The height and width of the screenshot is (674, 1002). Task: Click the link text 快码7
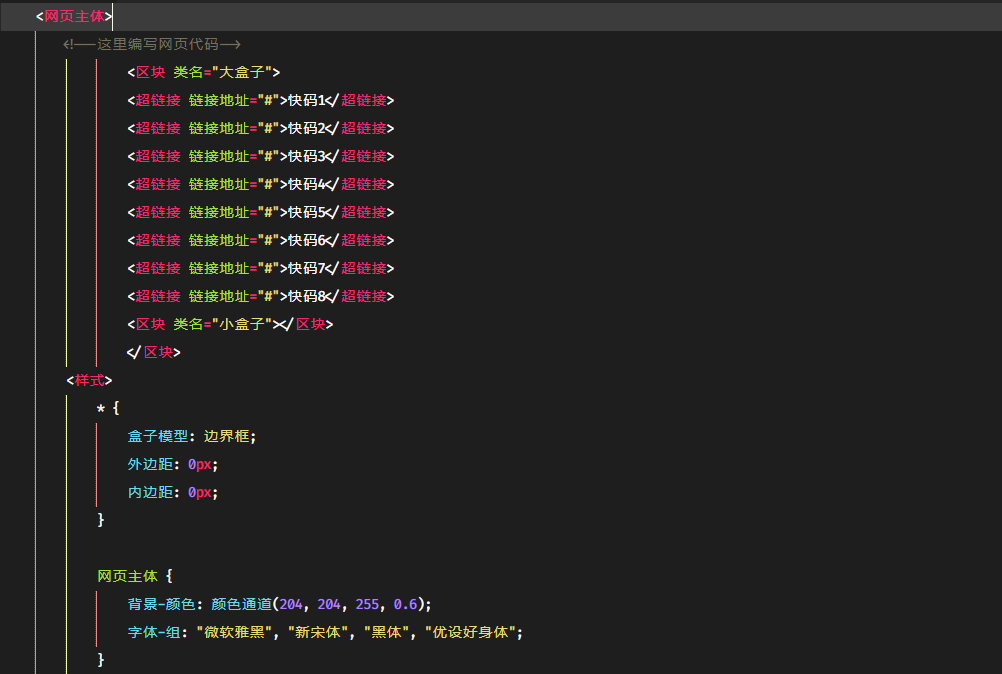coord(307,268)
